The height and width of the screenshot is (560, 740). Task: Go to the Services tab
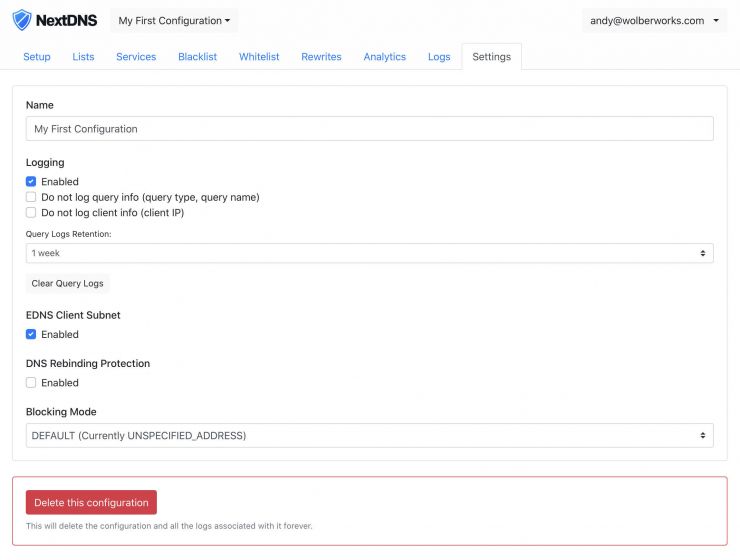point(136,57)
